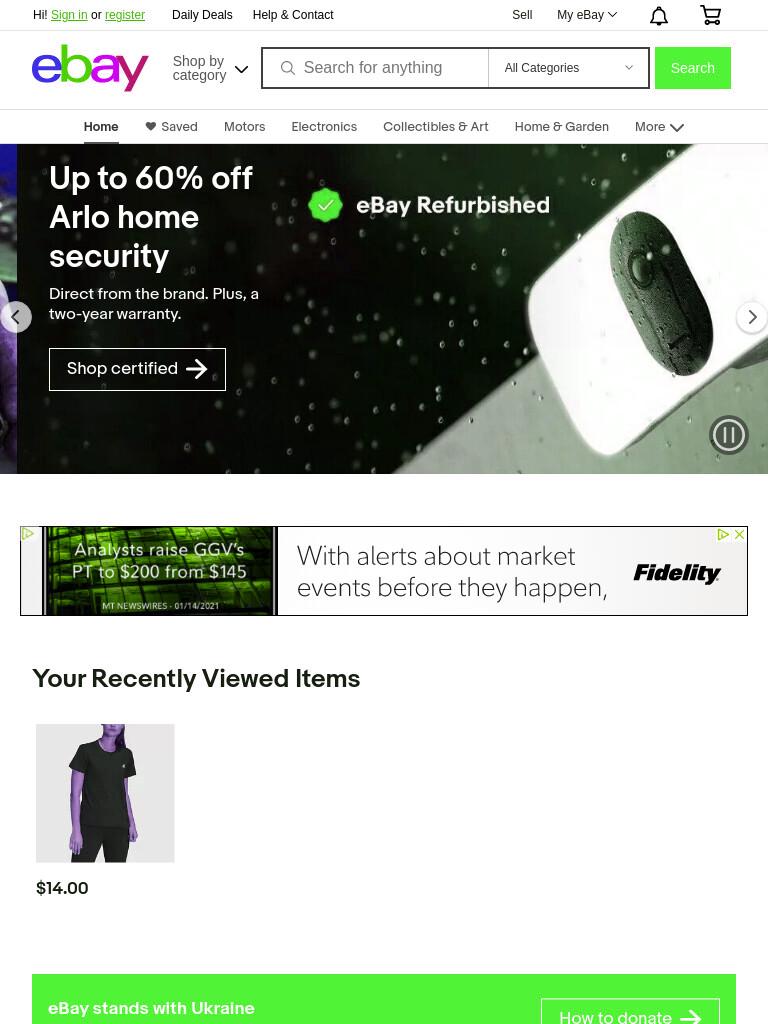Close the Fidelity ad with X icon
768x1024 pixels.
(x=739, y=534)
